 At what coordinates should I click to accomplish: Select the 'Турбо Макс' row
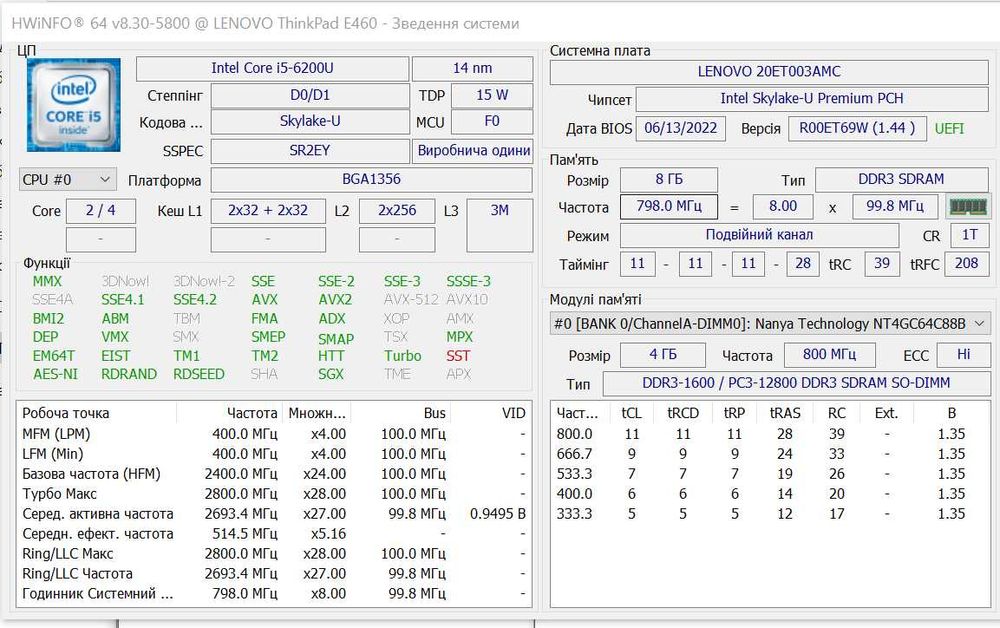(274, 493)
